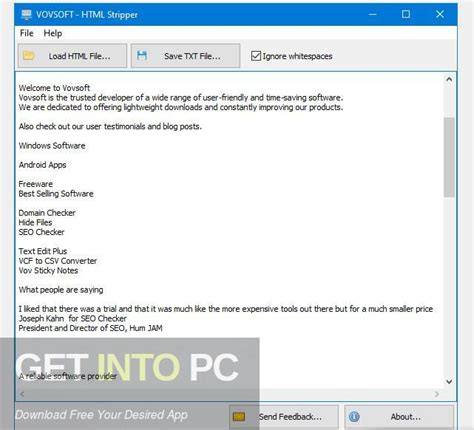Click the vertical scrollbar up arrow

coord(449,79)
